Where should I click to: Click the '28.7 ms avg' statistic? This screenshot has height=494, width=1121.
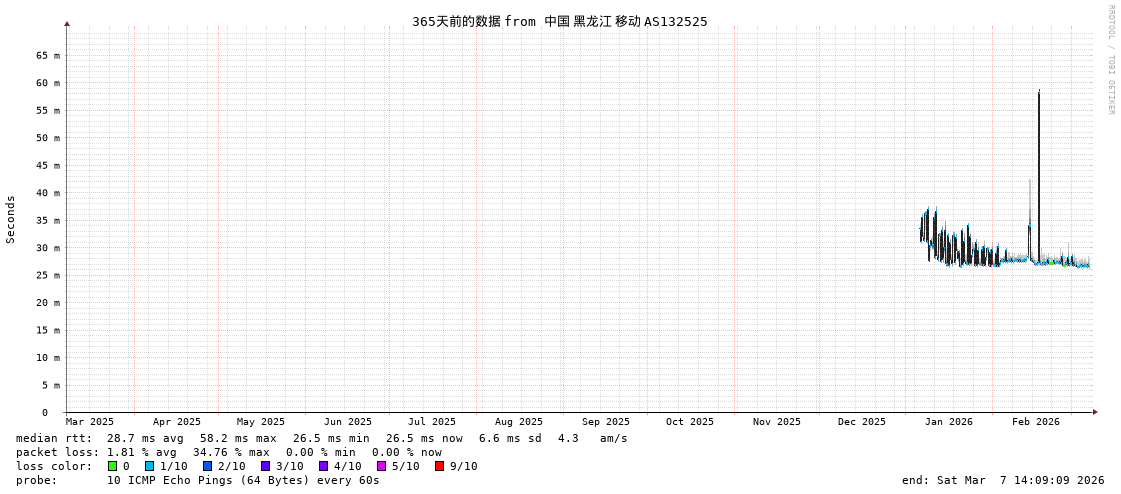click(x=145, y=438)
